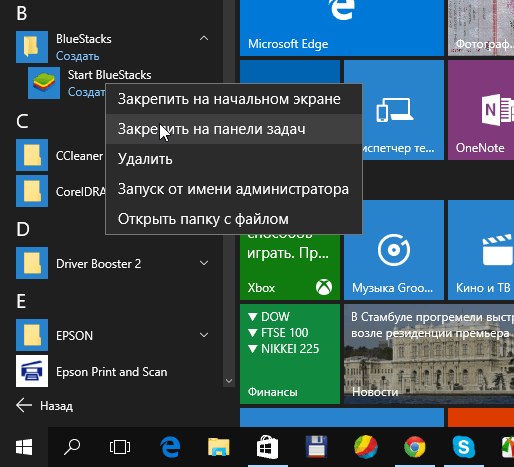Jump to letter E section header
The width and height of the screenshot is (514, 467).
point(21,301)
